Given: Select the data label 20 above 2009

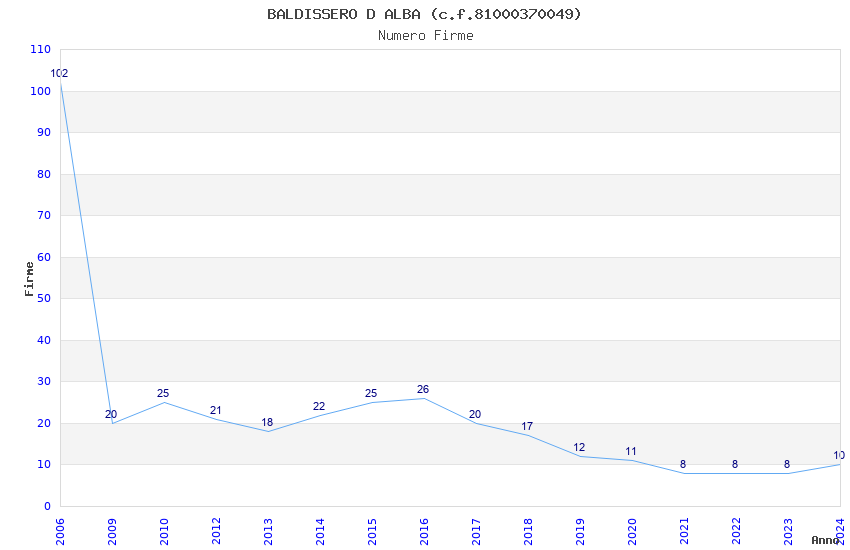Looking at the screenshot, I should click(111, 414).
